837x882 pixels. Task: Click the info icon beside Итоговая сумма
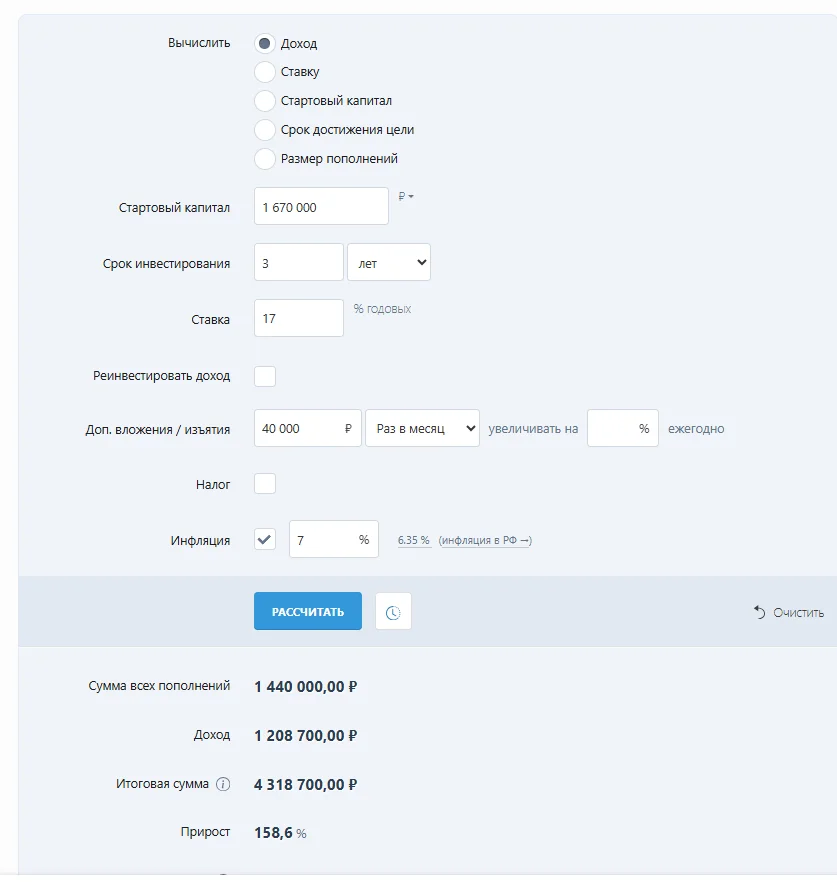[223, 784]
